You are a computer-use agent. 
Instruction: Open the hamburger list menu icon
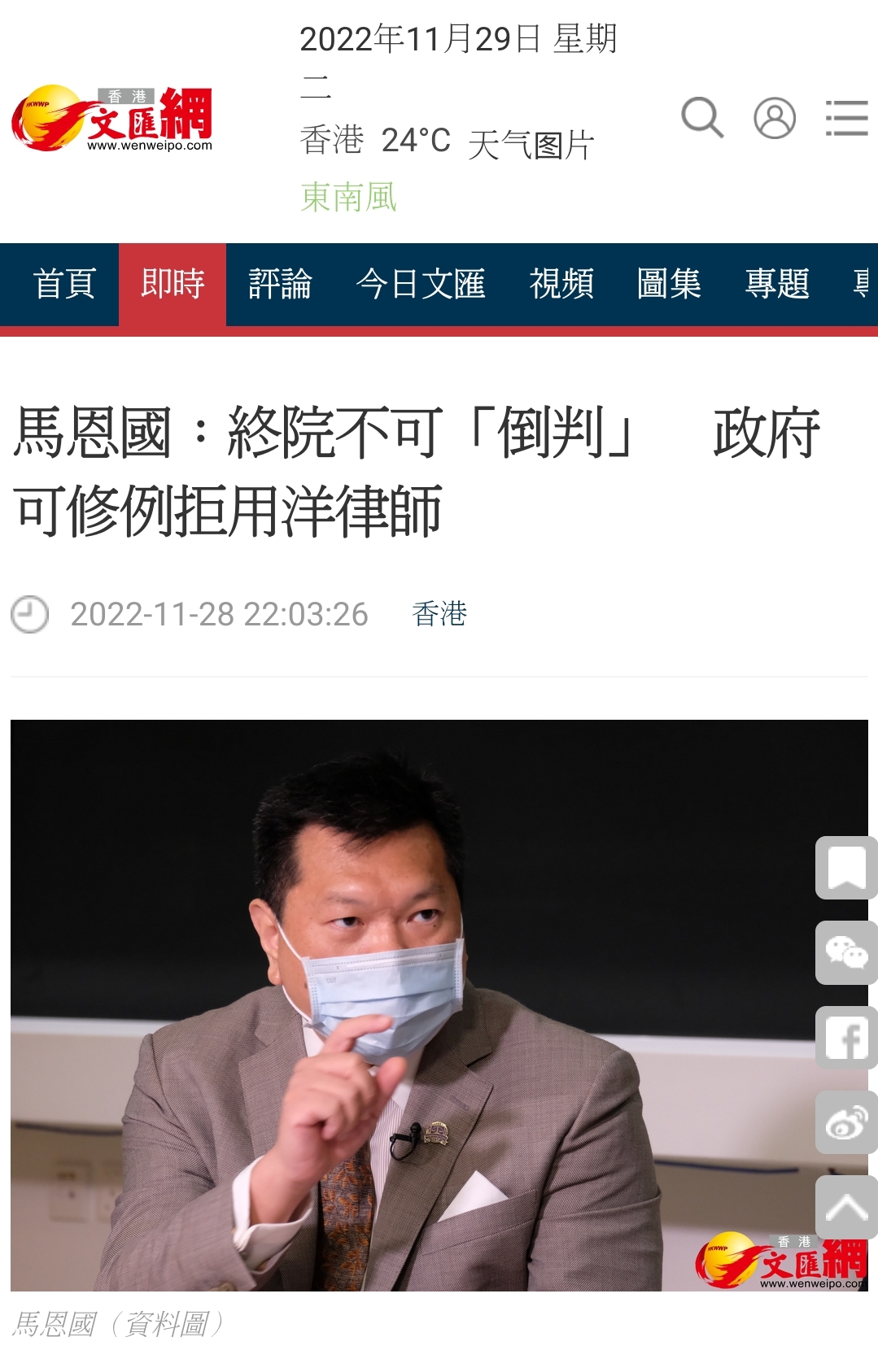pos(846,118)
